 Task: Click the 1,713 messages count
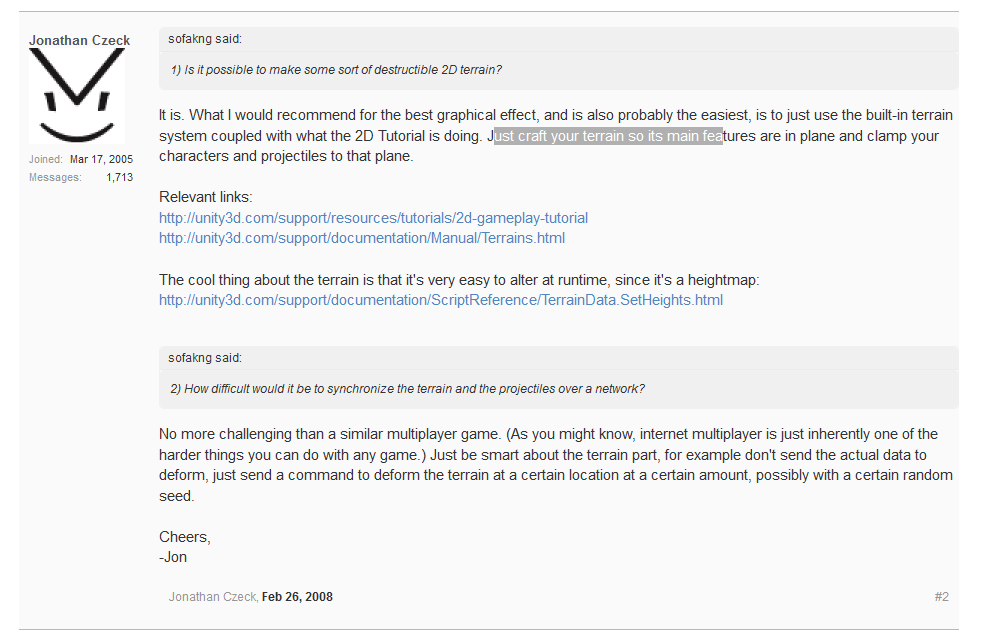click(x=119, y=177)
